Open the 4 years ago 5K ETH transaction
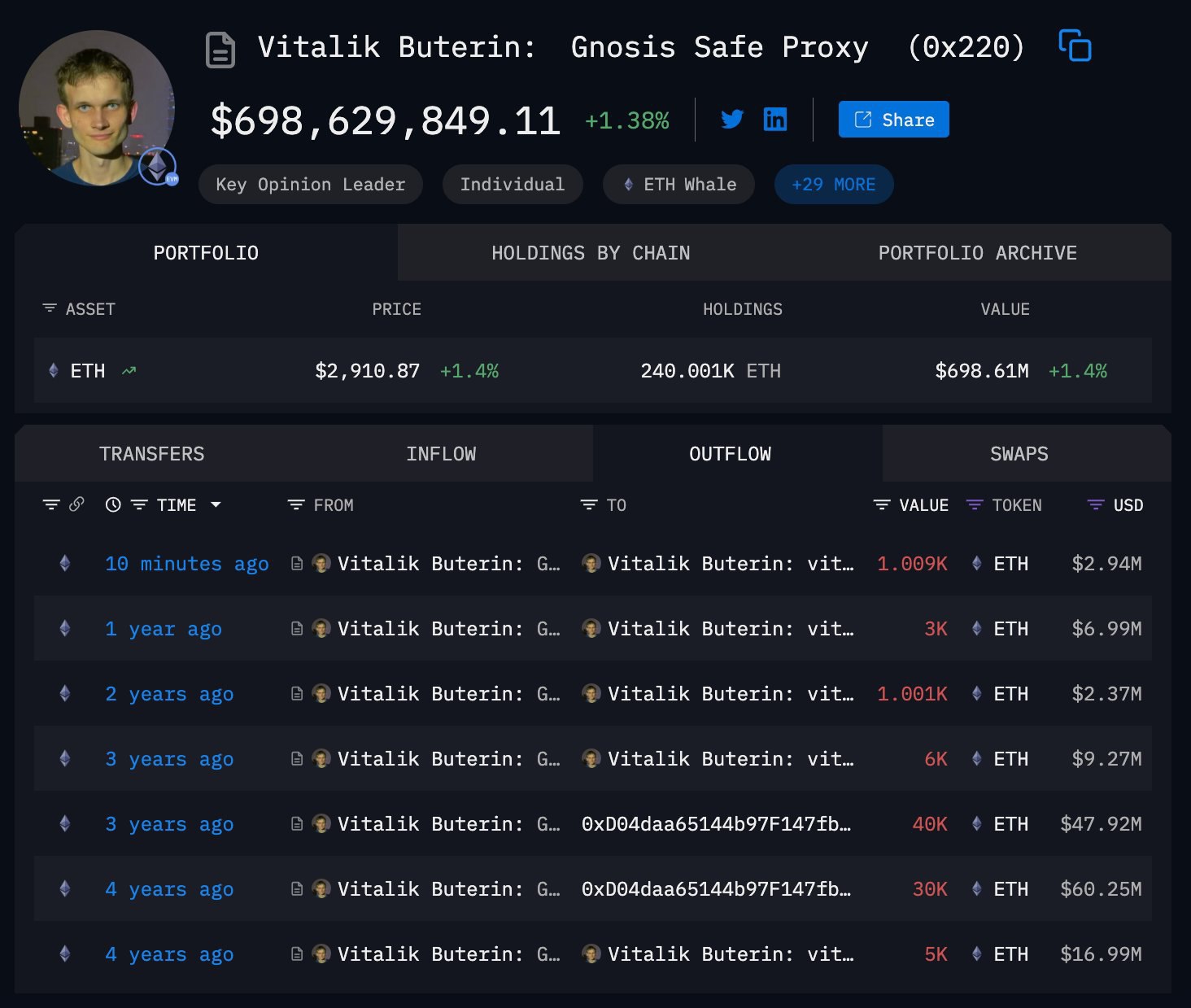The image size is (1191, 1008). tap(169, 954)
